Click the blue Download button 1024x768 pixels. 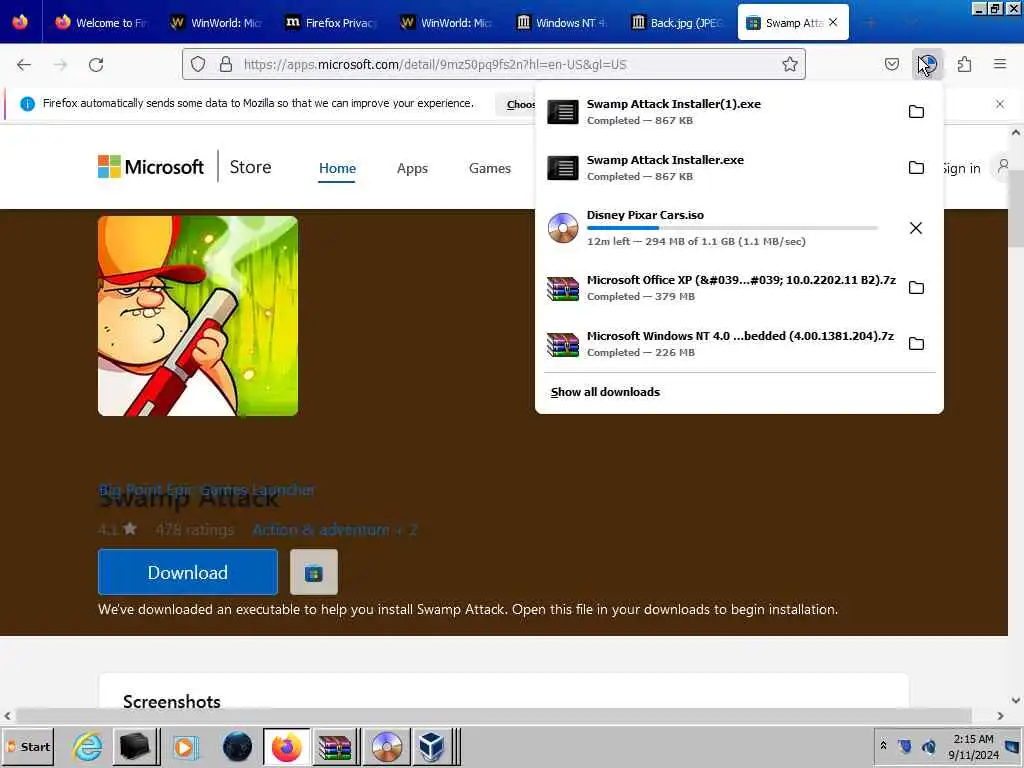188,572
